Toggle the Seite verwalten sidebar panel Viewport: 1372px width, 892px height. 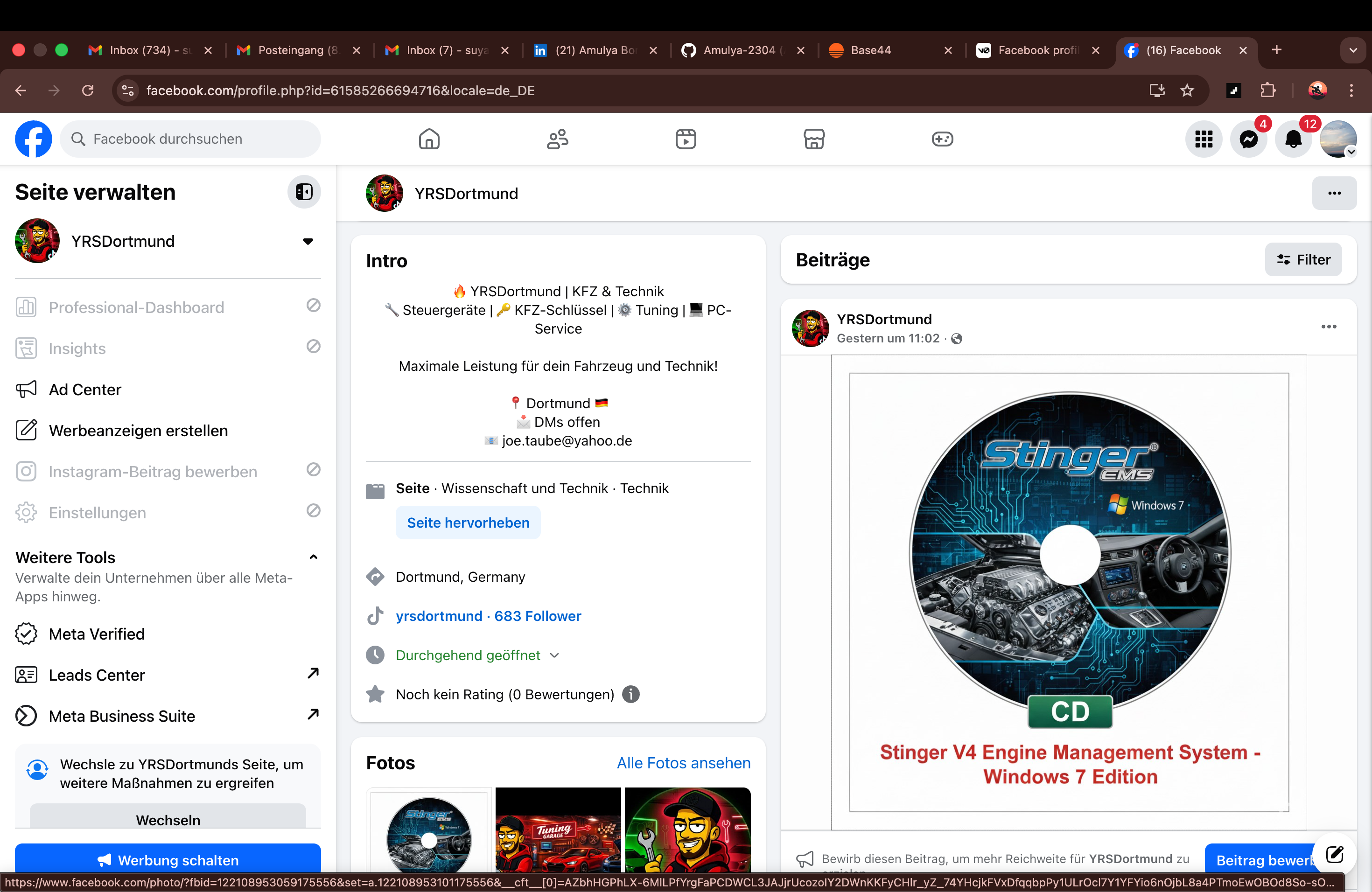304,192
